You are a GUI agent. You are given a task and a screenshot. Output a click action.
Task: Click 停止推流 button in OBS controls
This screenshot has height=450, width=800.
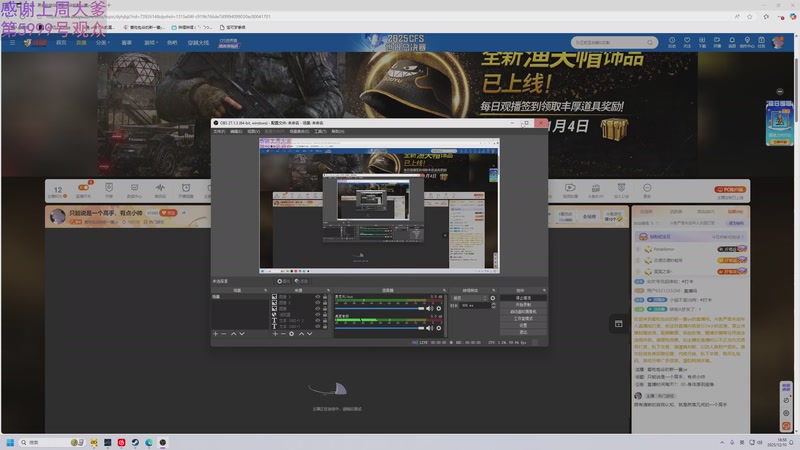(x=523, y=298)
